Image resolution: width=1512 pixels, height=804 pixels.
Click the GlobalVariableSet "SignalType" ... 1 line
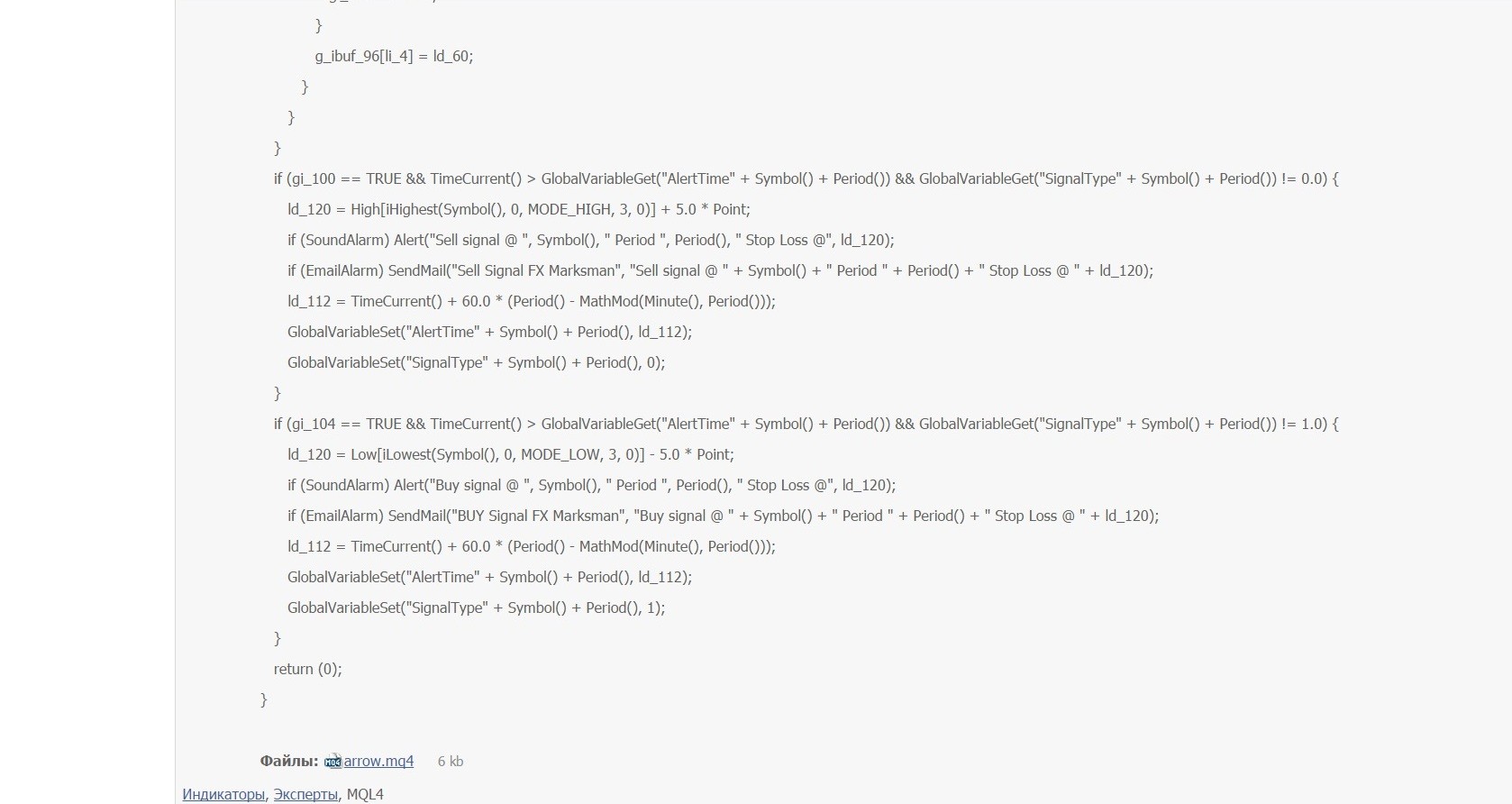pos(476,608)
